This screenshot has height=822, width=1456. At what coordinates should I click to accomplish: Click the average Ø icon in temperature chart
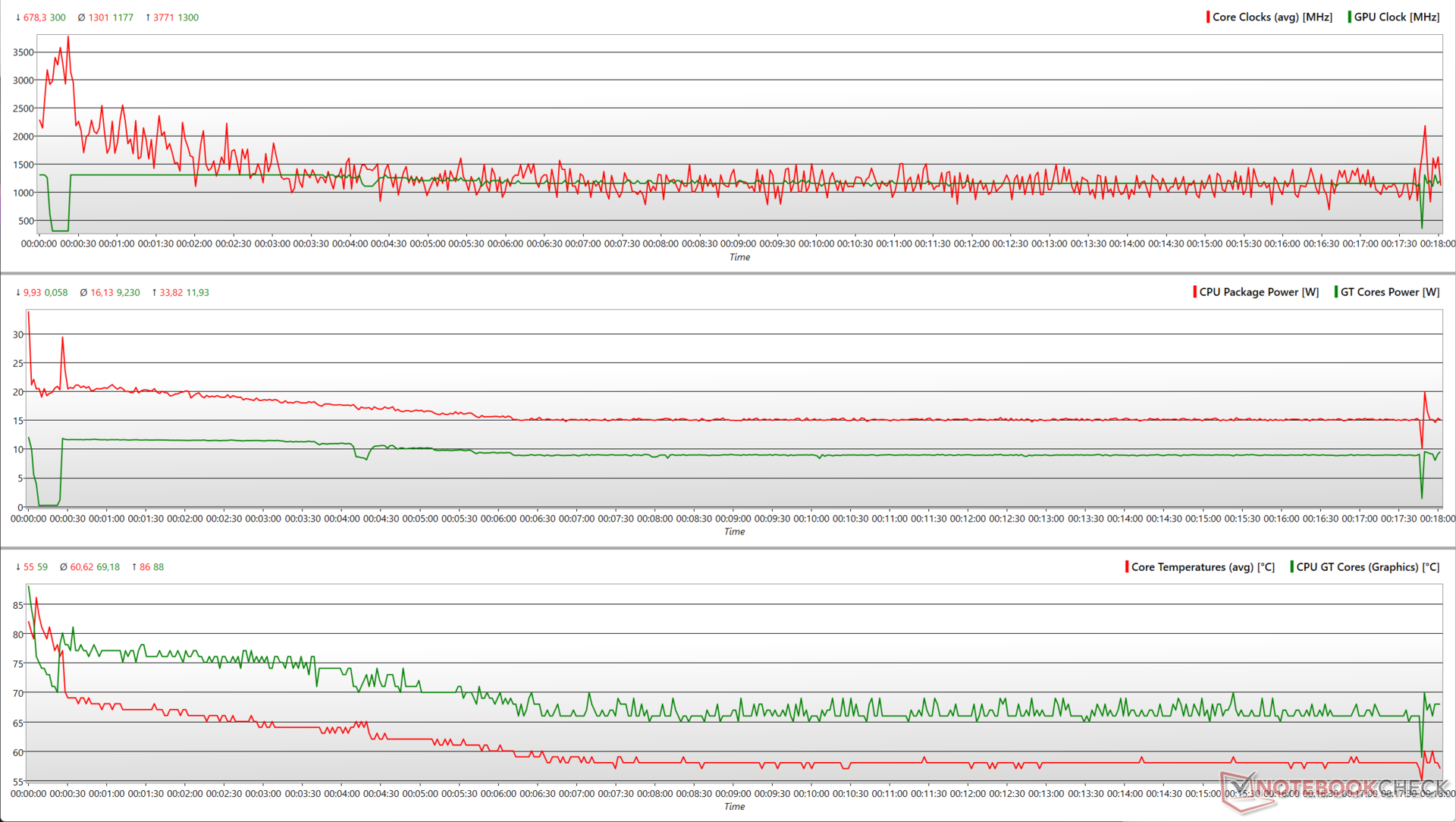pyautogui.click(x=64, y=567)
